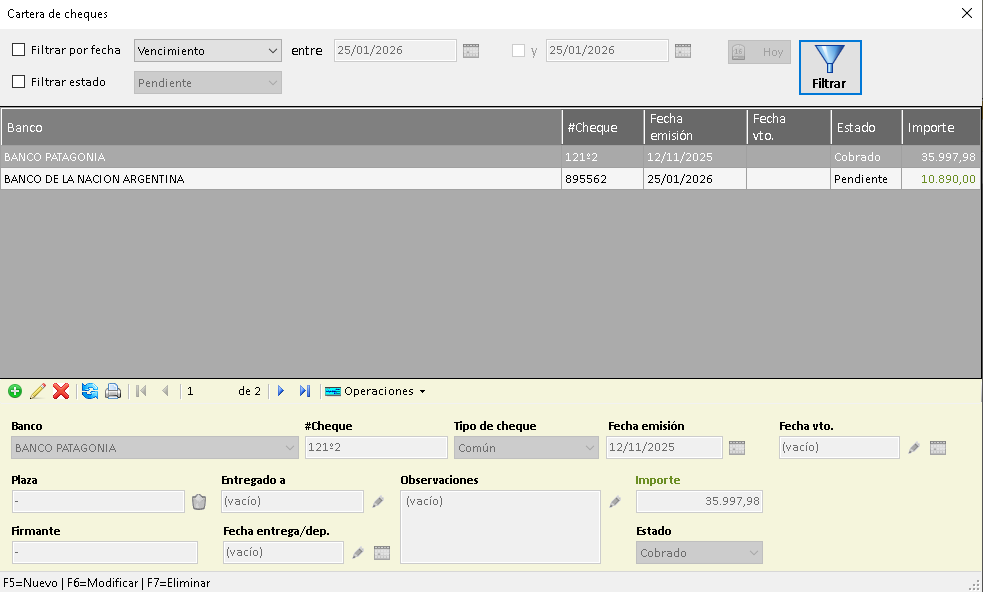Jump to the last record
Image resolution: width=983 pixels, height=592 pixels.
pyautogui.click(x=305, y=391)
